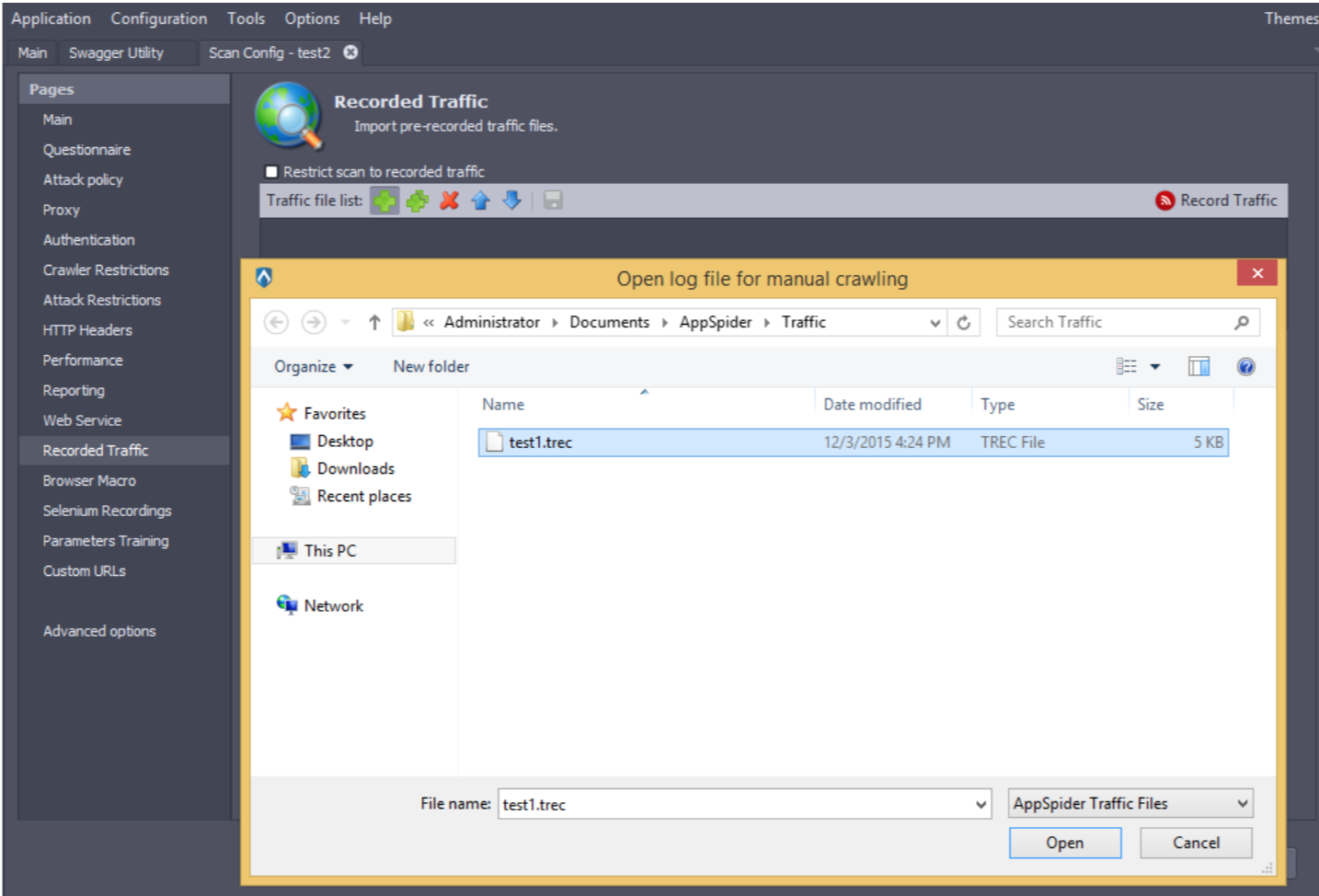Click the File name input field

pos(736,804)
